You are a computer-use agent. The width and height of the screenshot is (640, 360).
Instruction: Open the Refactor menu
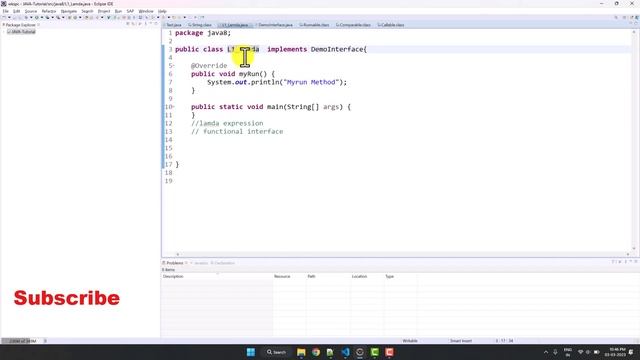(x=49, y=11)
